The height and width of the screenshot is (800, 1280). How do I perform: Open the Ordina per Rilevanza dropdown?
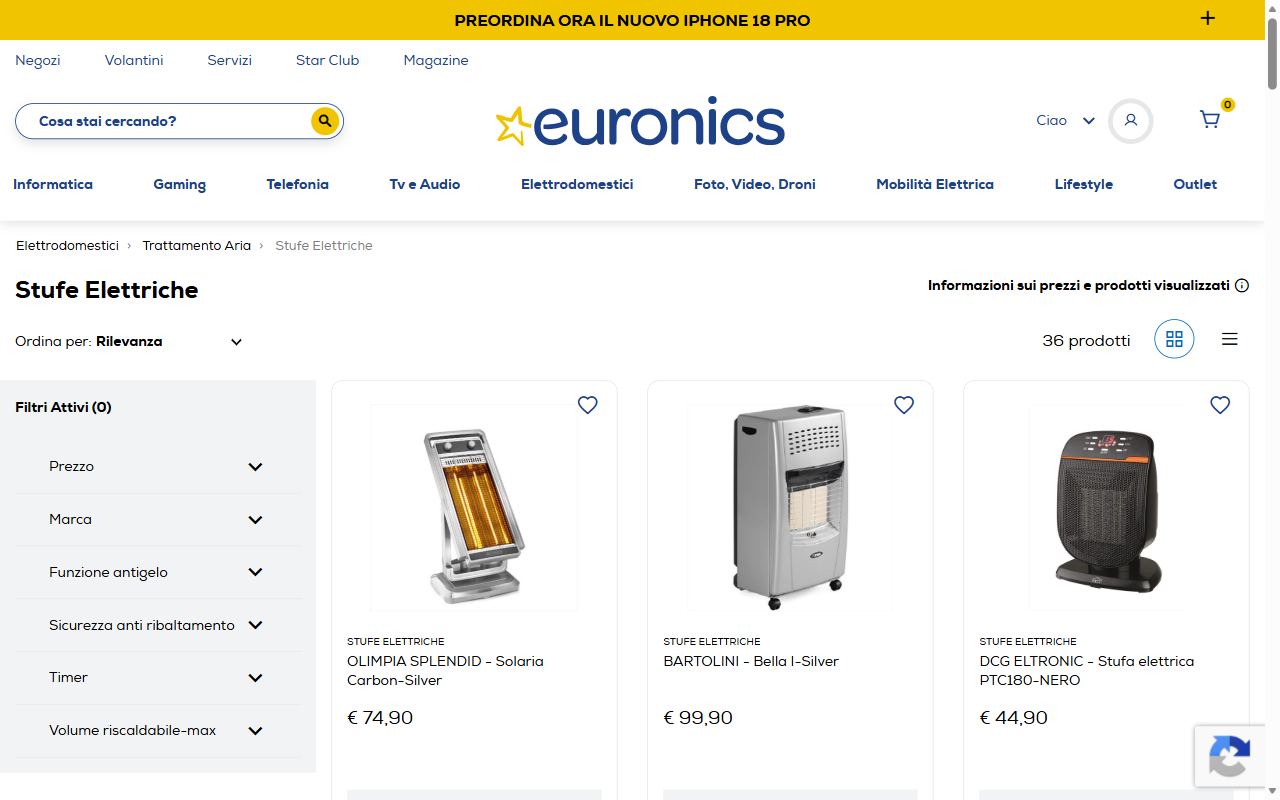pyautogui.click(x=129, y=341)
